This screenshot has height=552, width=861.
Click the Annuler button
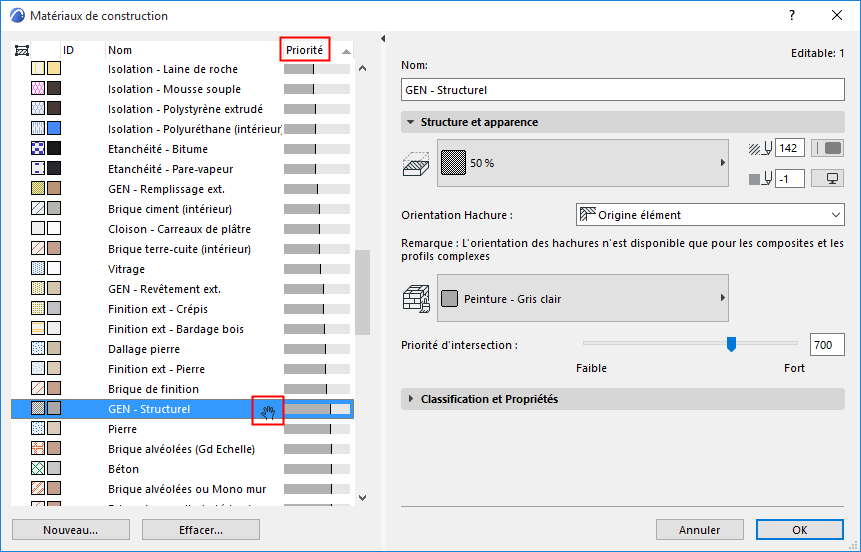tap(700, 530)
